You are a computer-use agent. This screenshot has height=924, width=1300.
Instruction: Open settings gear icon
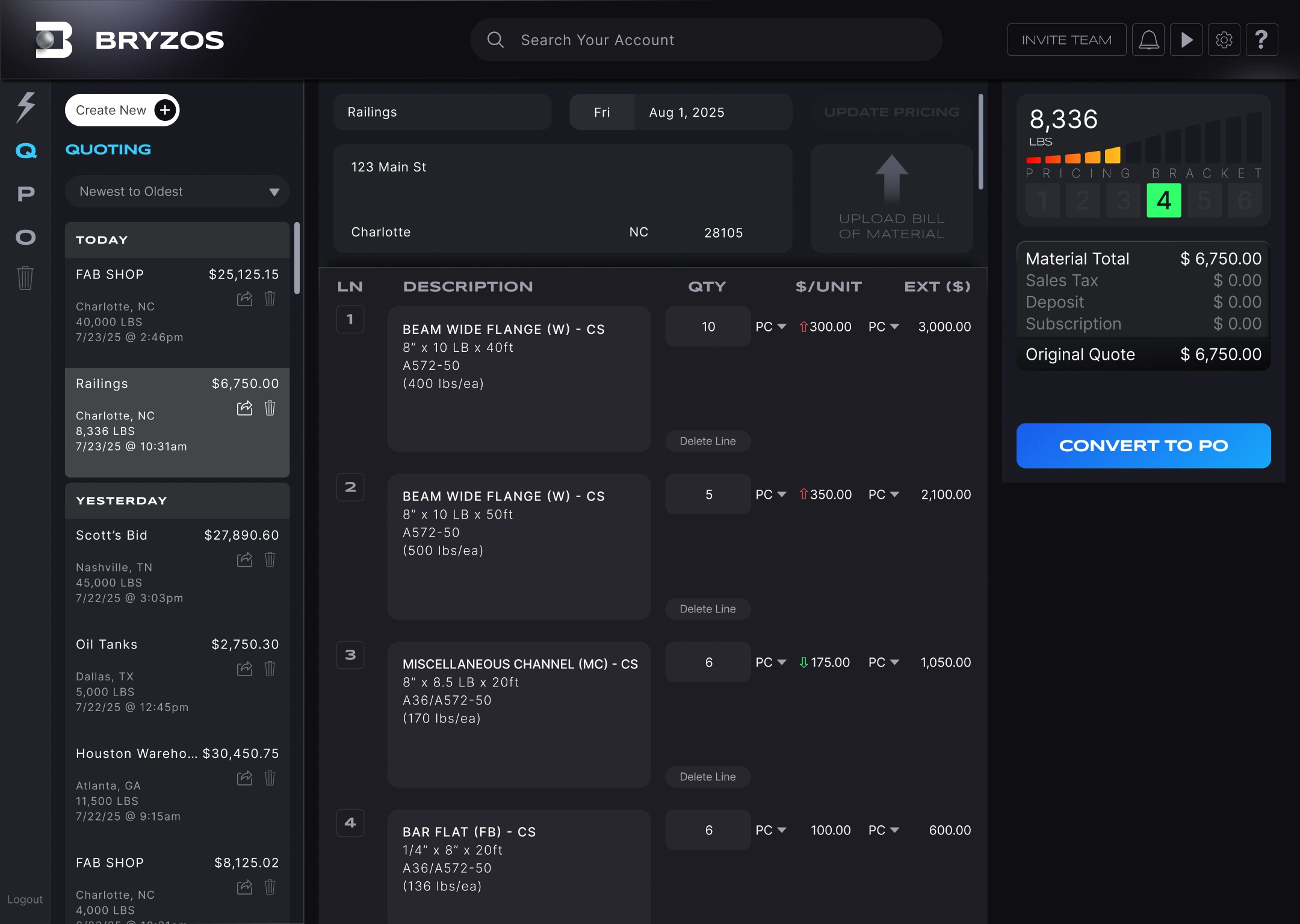pos(1224,40)
